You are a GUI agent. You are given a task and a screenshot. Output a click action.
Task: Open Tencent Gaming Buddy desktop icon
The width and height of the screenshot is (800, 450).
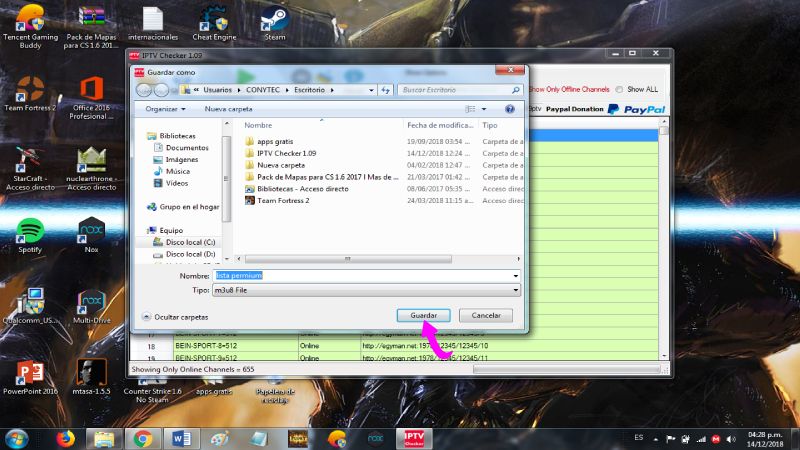click(x=30, y=27)
